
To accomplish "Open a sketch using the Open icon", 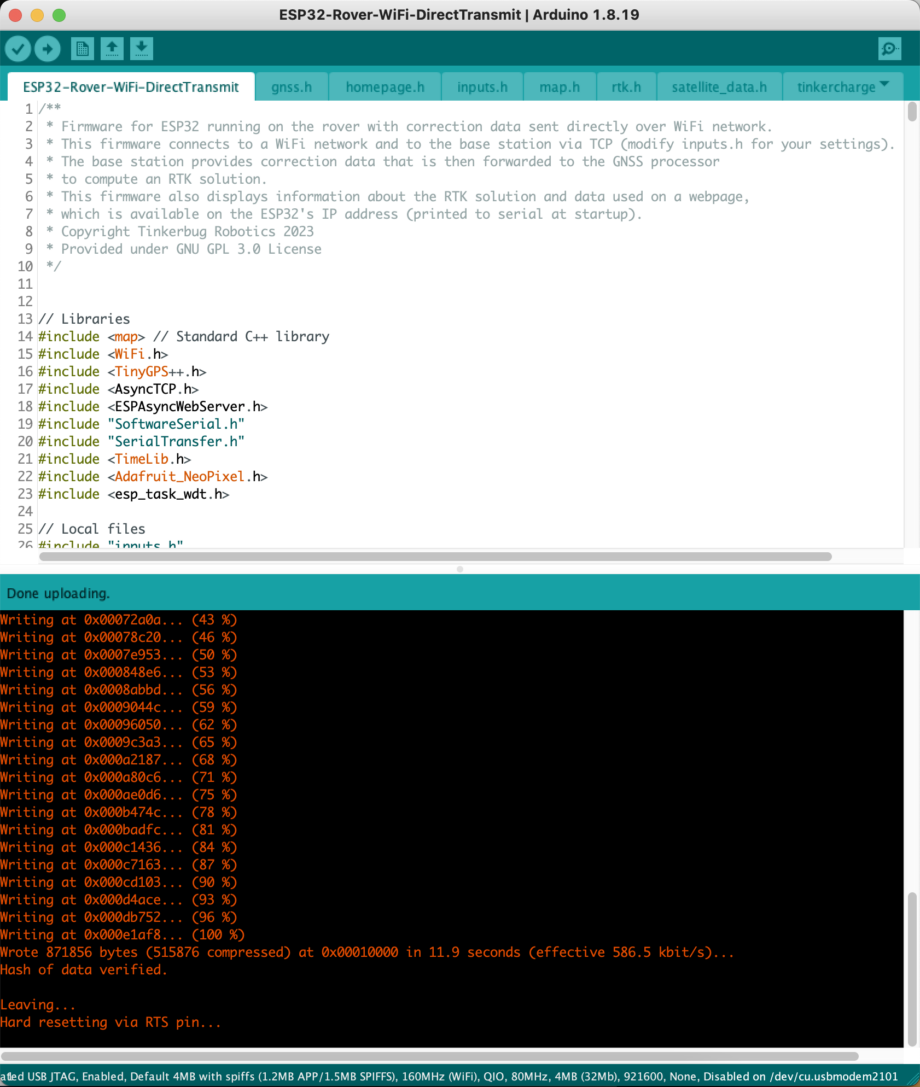I will [x=112, y=48].
